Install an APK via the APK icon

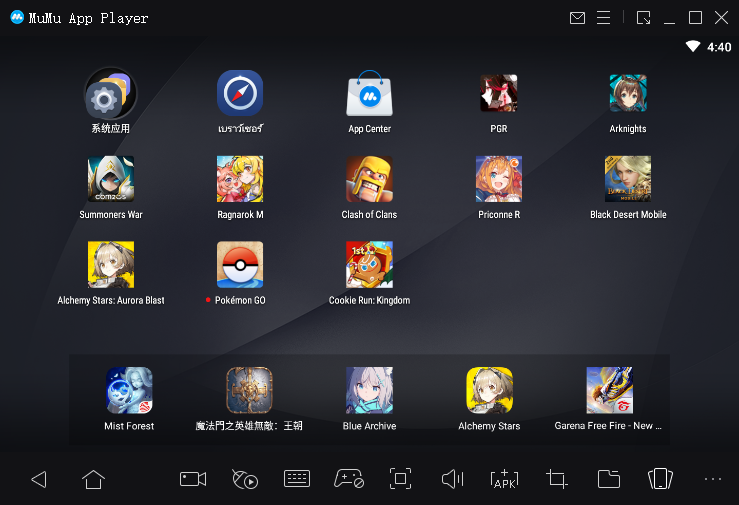click(505, 479)
